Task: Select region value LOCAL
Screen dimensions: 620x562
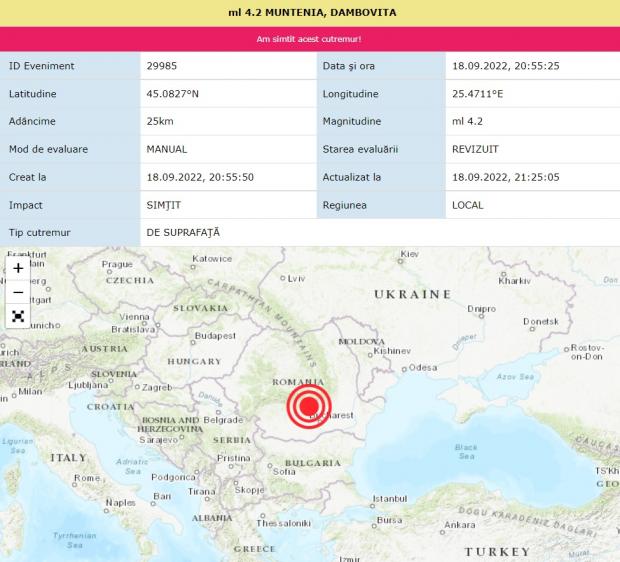Action: click(468, 205)
